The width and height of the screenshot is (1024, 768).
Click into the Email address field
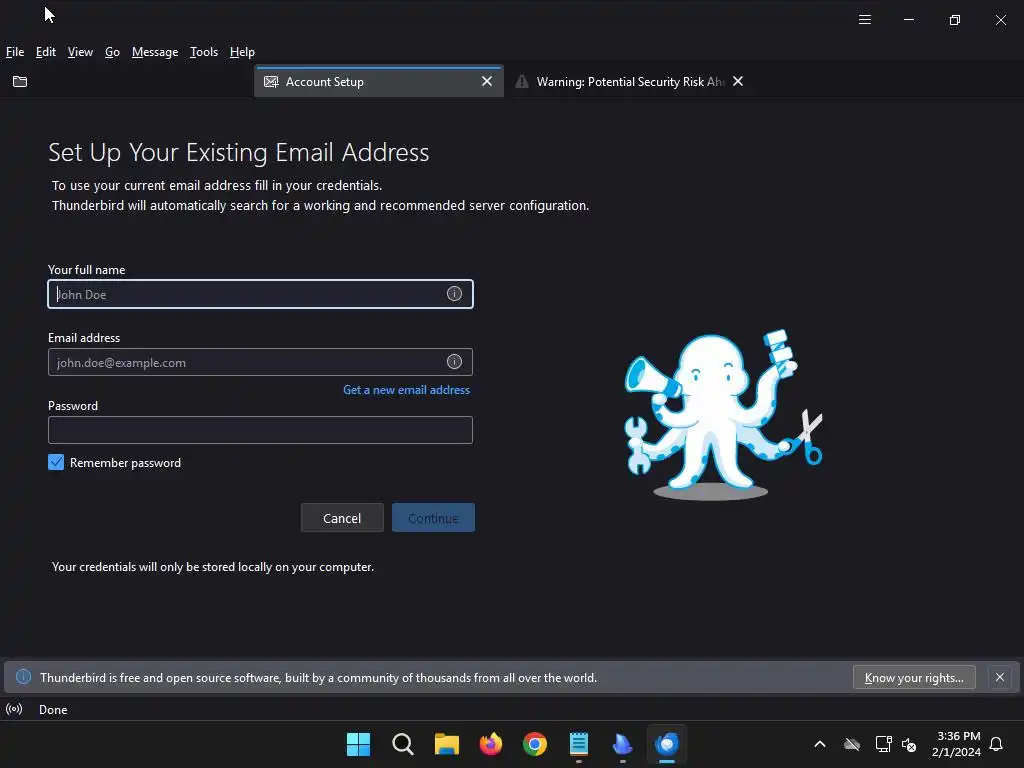pyautogui.click(x=261, y=362)
